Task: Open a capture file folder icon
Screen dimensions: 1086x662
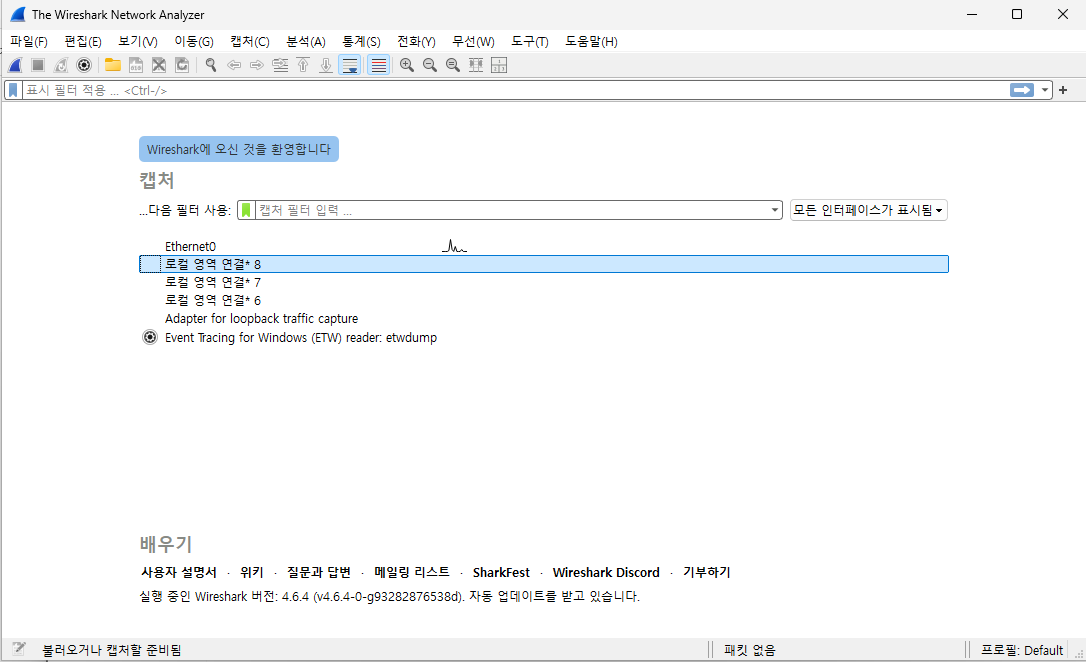Action: (x=113, y=65)
